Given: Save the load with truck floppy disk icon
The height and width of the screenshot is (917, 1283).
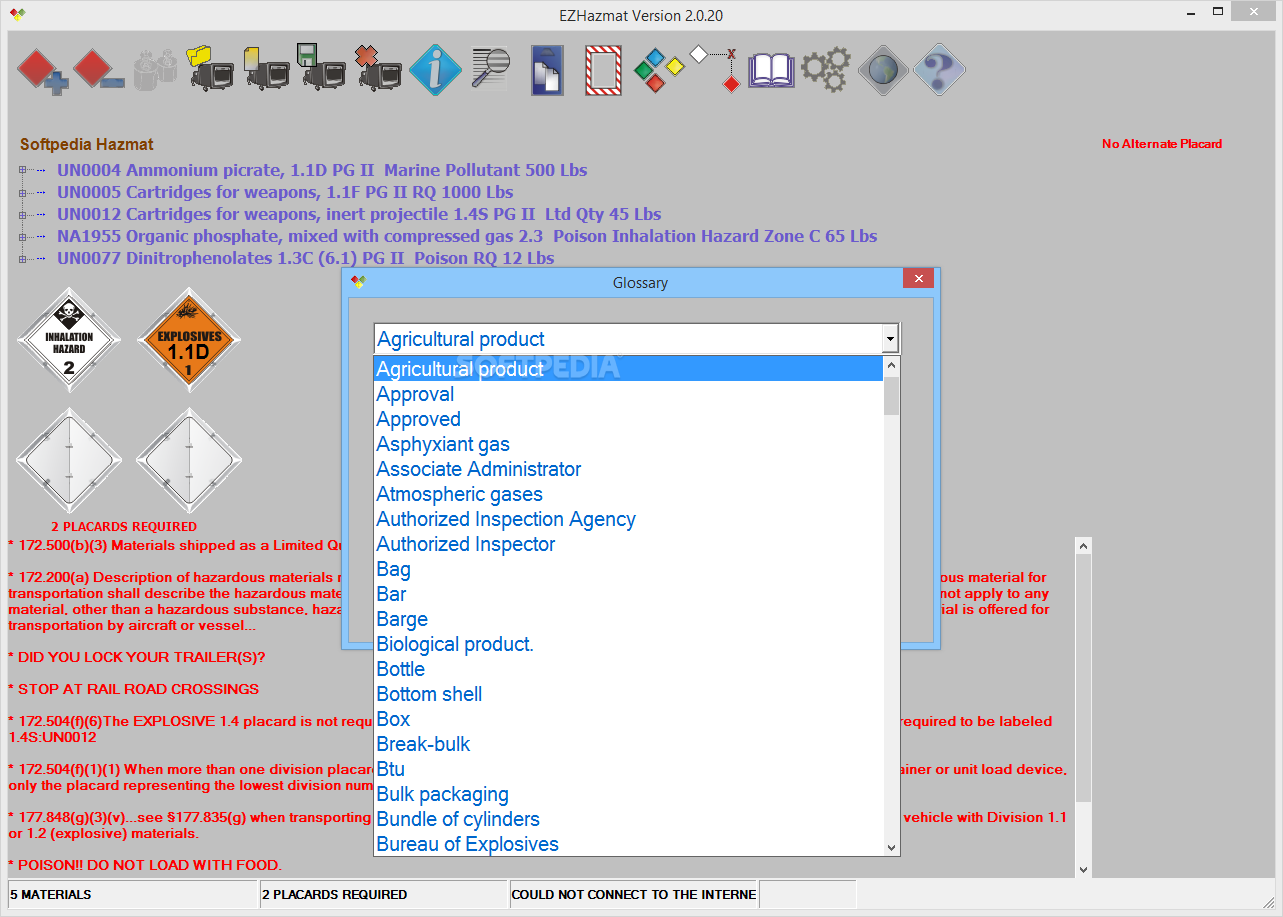Looking at the screenshot, I should click(x=321, y=69).
